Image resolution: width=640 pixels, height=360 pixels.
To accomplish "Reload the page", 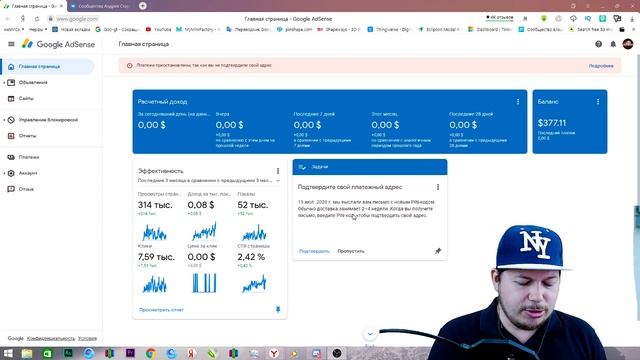I will point(37,19).
